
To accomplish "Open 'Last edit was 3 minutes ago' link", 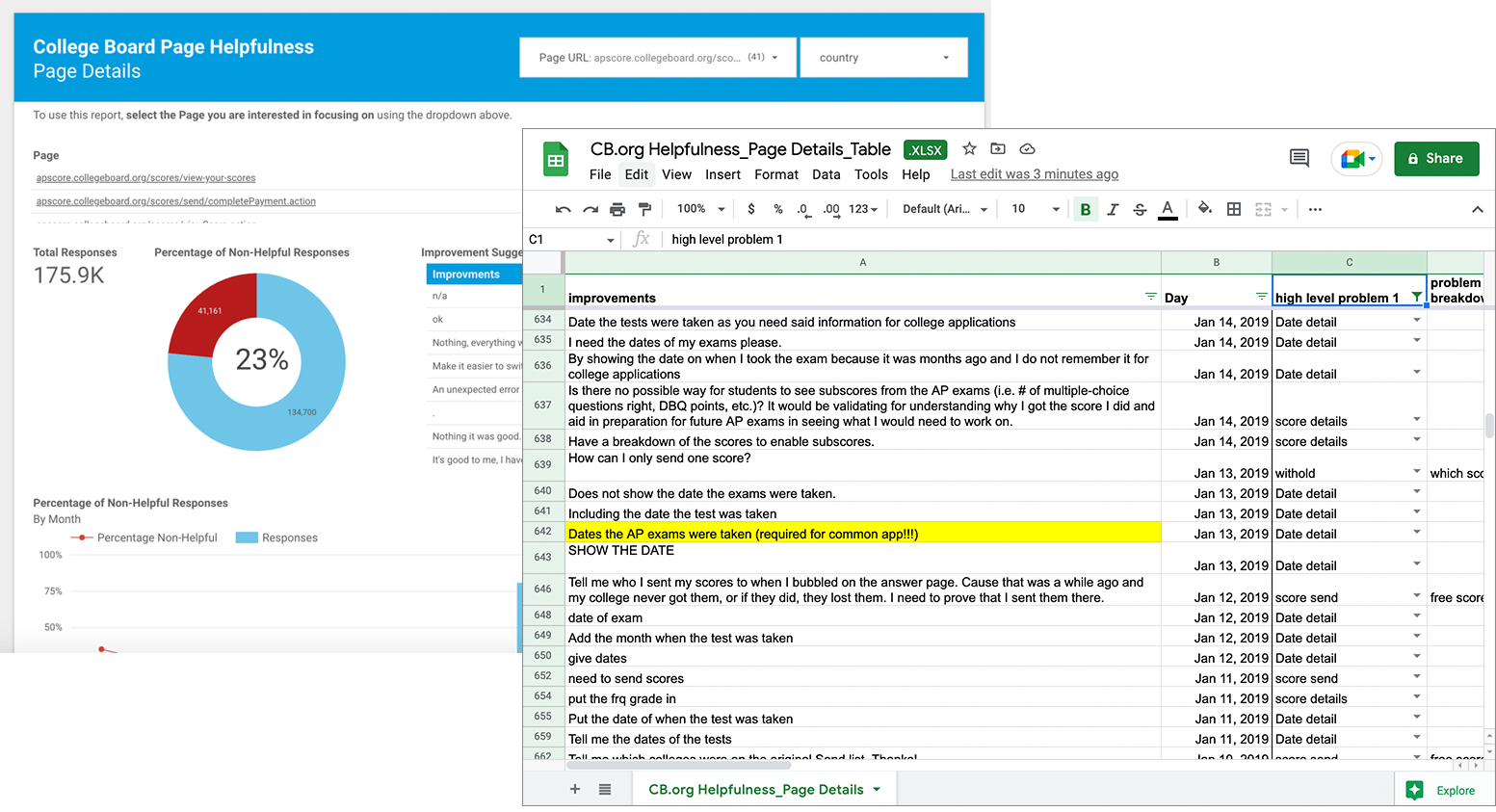I will pos(1035,174).
